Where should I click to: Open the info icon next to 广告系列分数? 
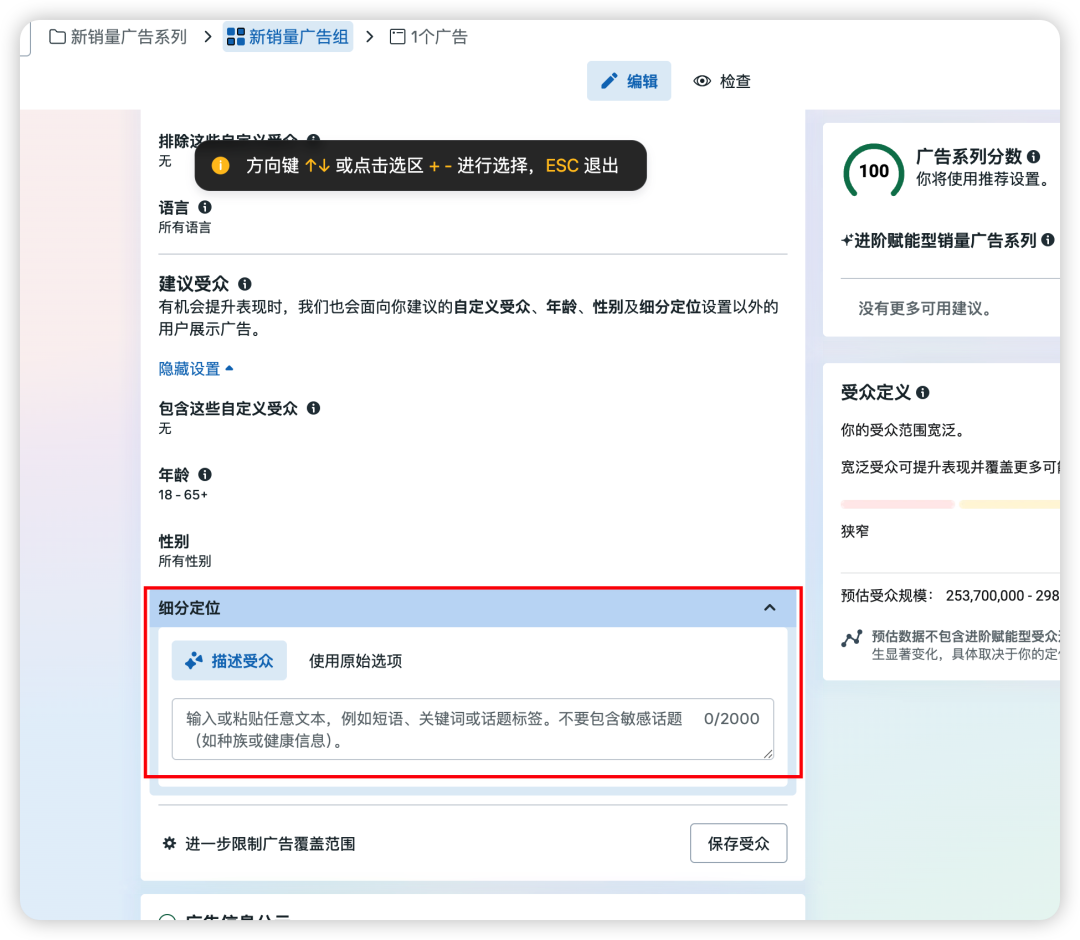pos(1035,155)
